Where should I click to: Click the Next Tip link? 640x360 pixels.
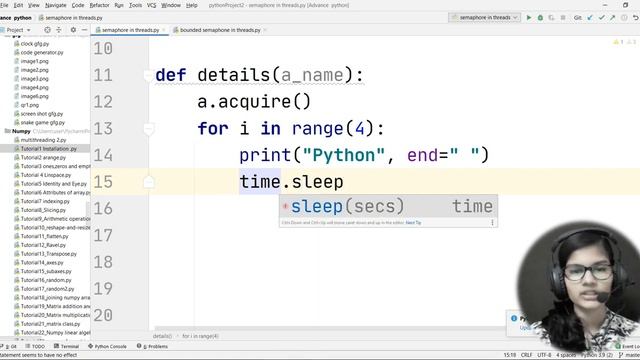point(413,222)
